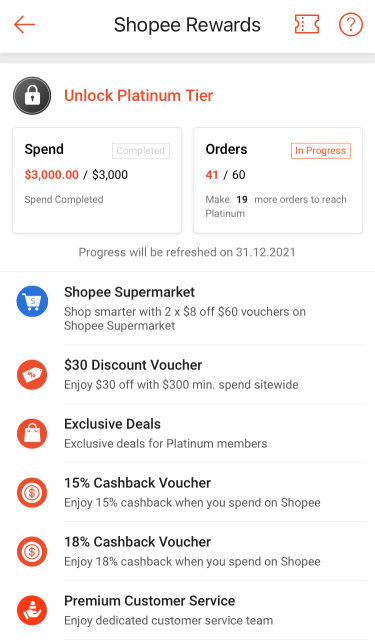
Task: Tap the Platinum Tier lock icon
Action: tap(32, 96)
